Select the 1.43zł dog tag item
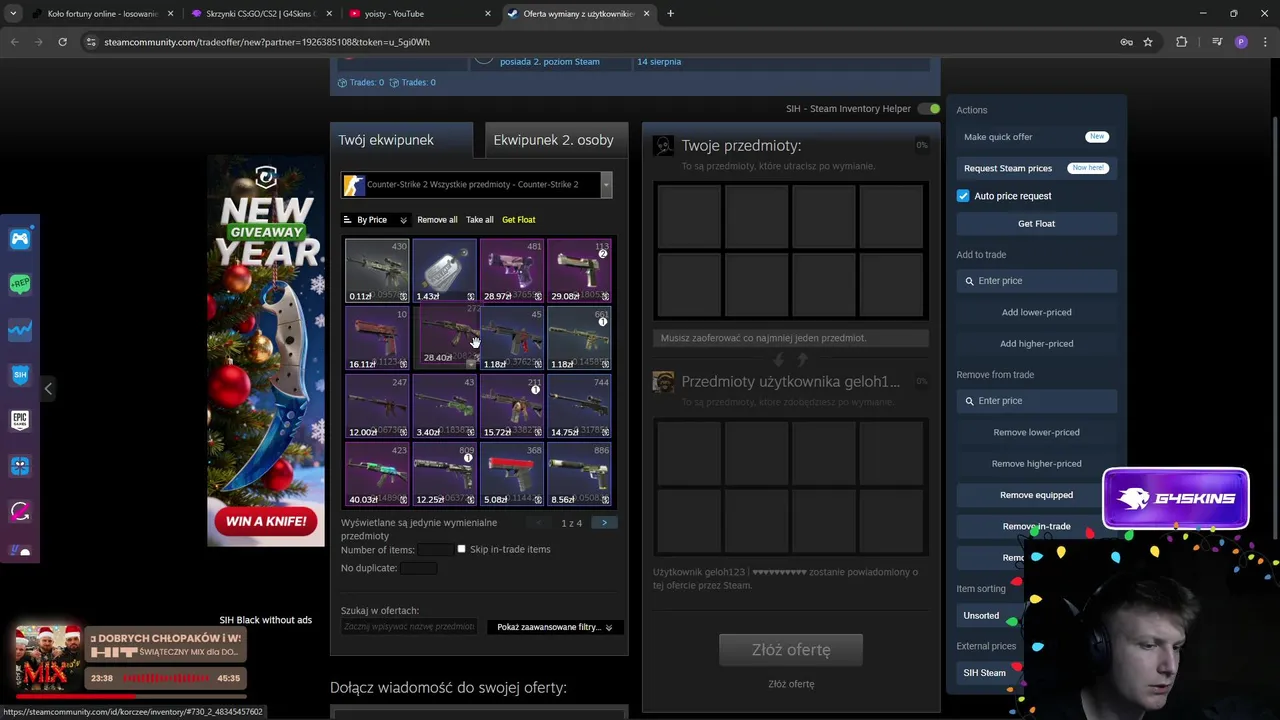 [444, 270]
